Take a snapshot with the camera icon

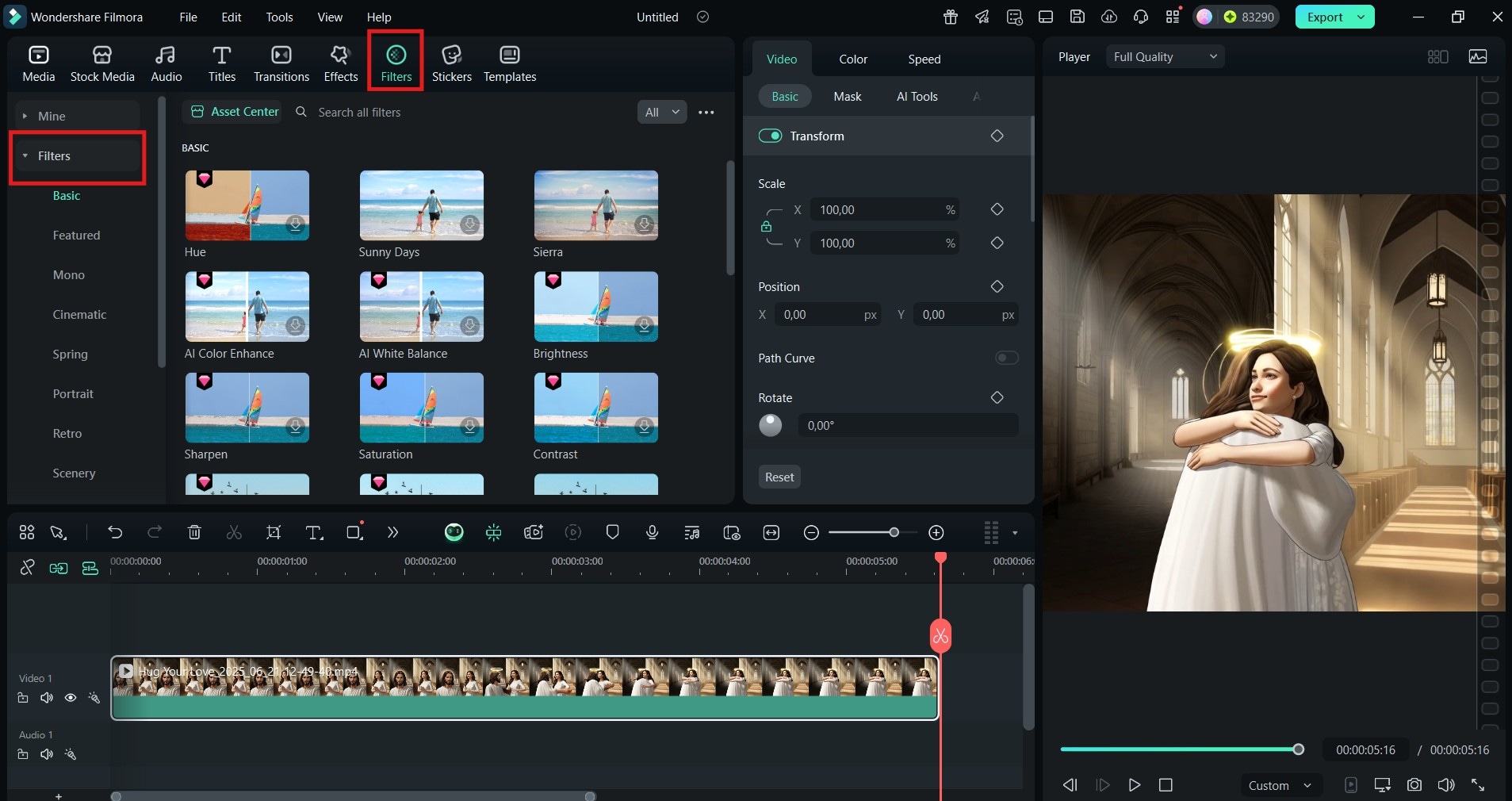[x=1414, y=784]
